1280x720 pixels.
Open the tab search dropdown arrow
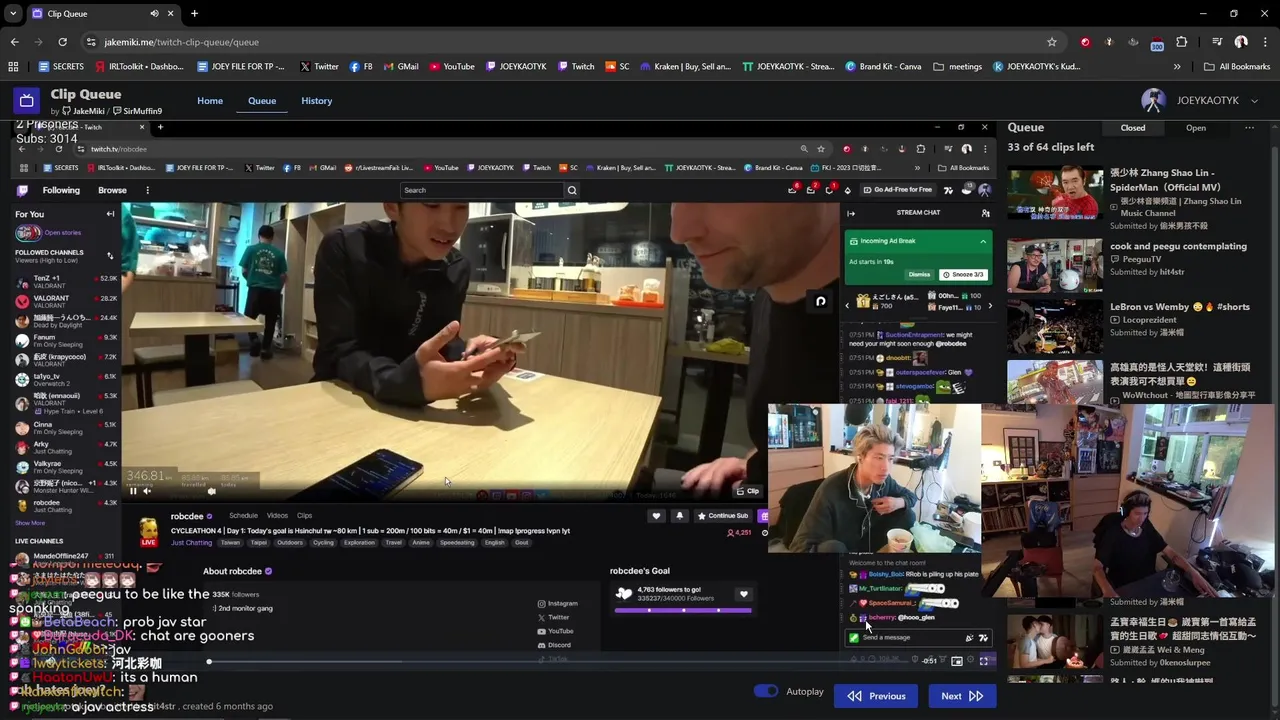(x=13, y=13)
